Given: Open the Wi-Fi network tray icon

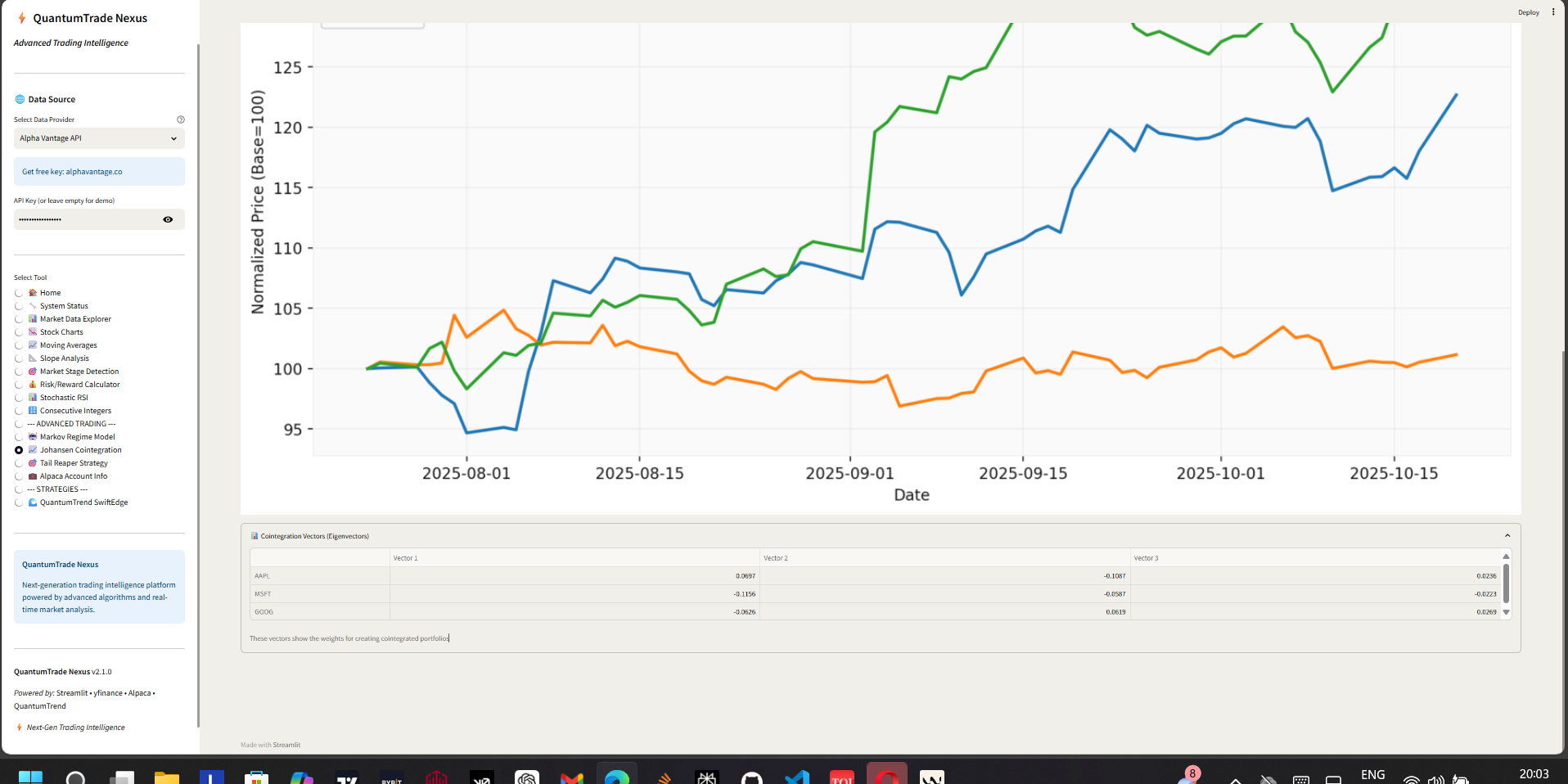Looking at the screenshot, I should [x=1411, y=779].
